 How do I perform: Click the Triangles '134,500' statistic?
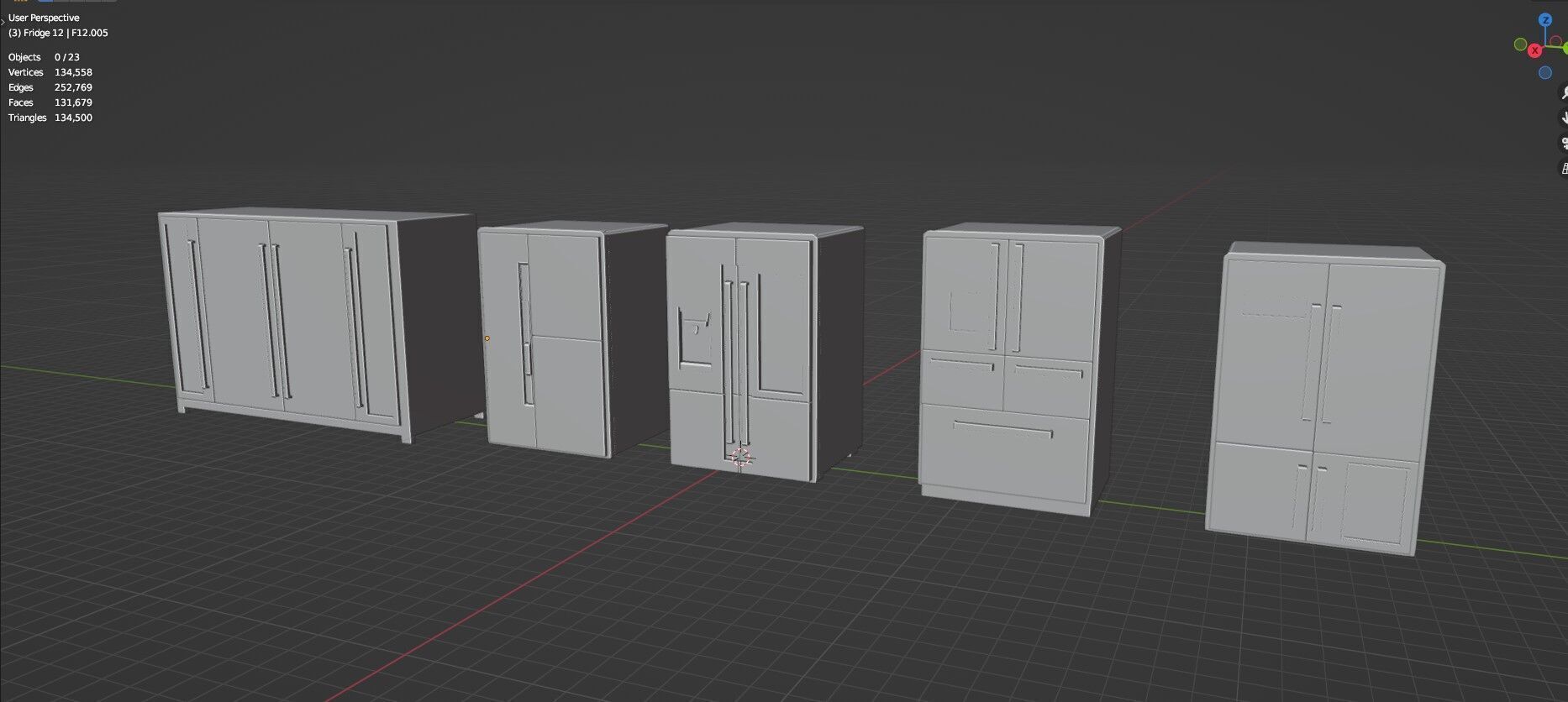point(73,118)
